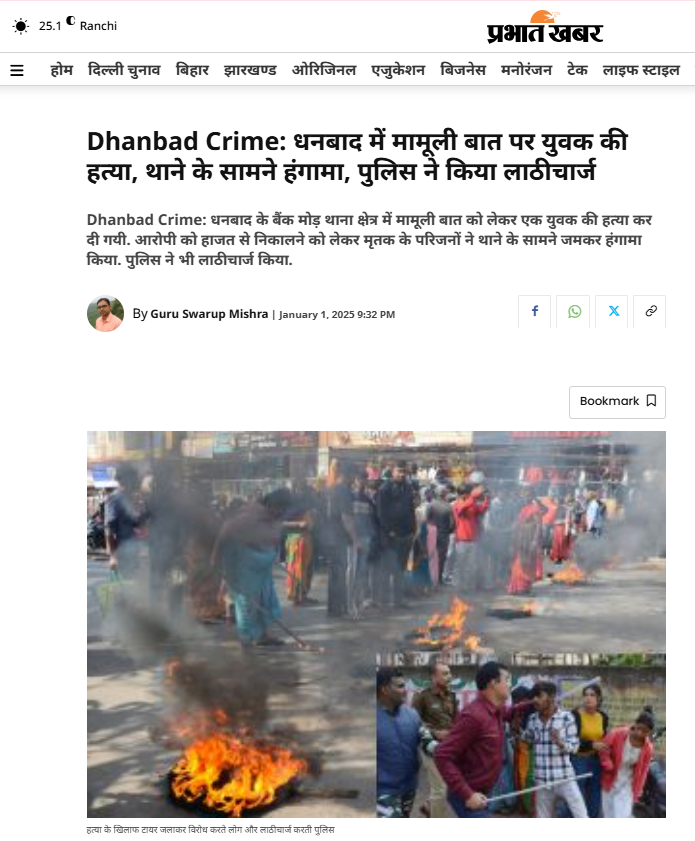Screen dimensions: 695x841
Task: Bookmark this article
Action: tap(617, 402)
